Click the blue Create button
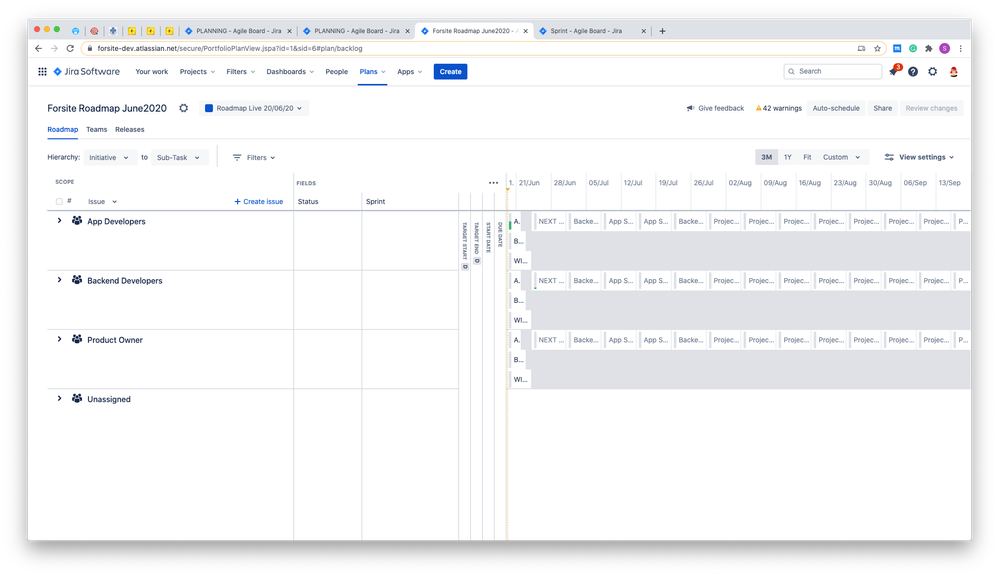This screenshot has height=577, width=999. click(450, 72)
